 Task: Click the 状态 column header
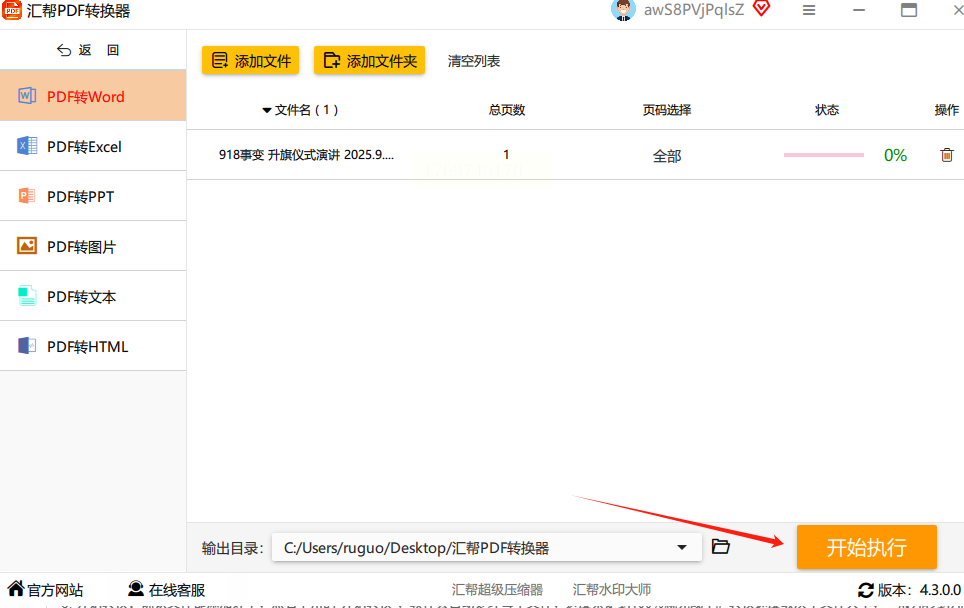click(x=826, y=110)
